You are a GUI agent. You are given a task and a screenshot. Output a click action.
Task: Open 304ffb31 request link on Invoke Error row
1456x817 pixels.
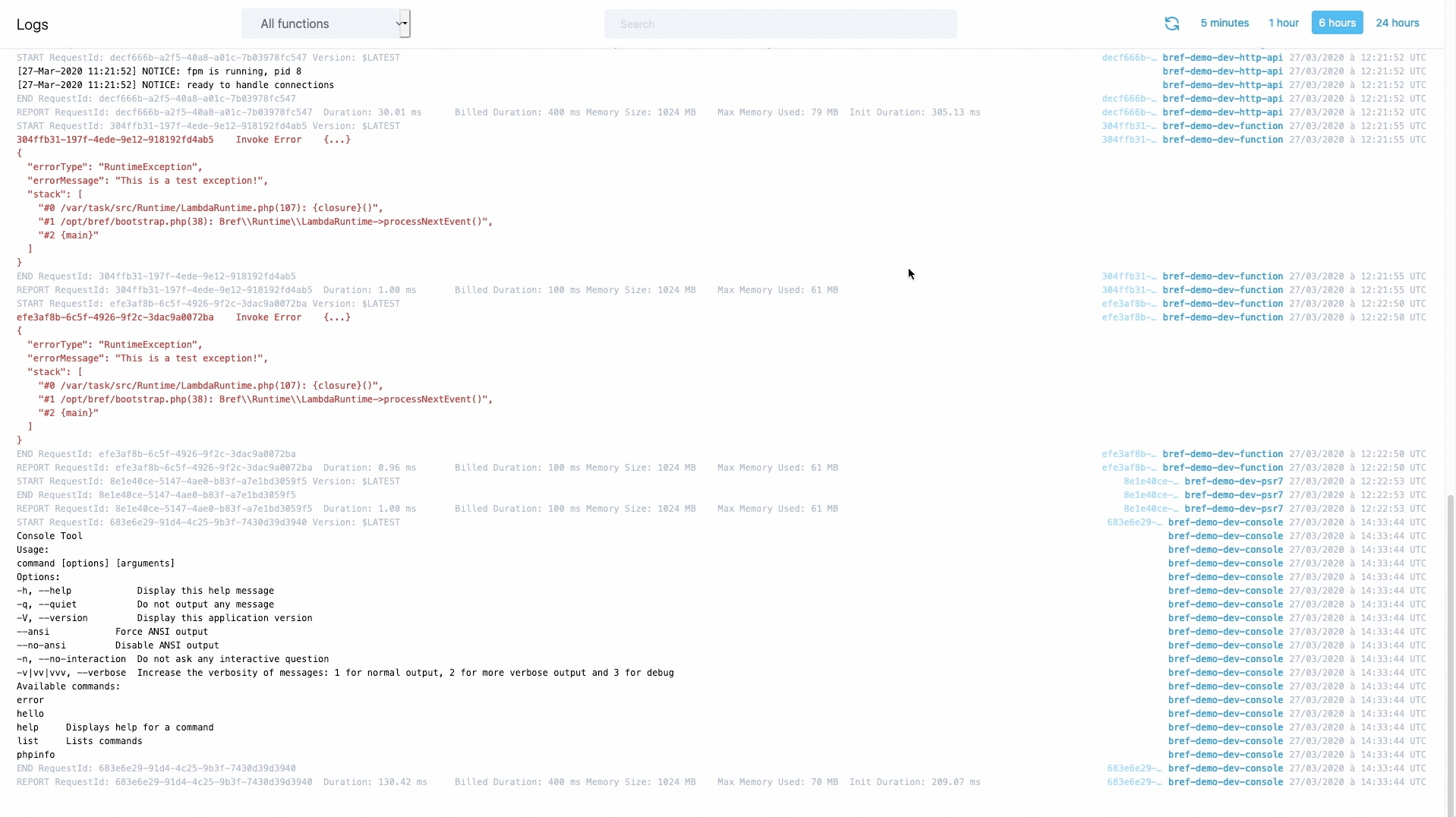[x=1129, y=140]
